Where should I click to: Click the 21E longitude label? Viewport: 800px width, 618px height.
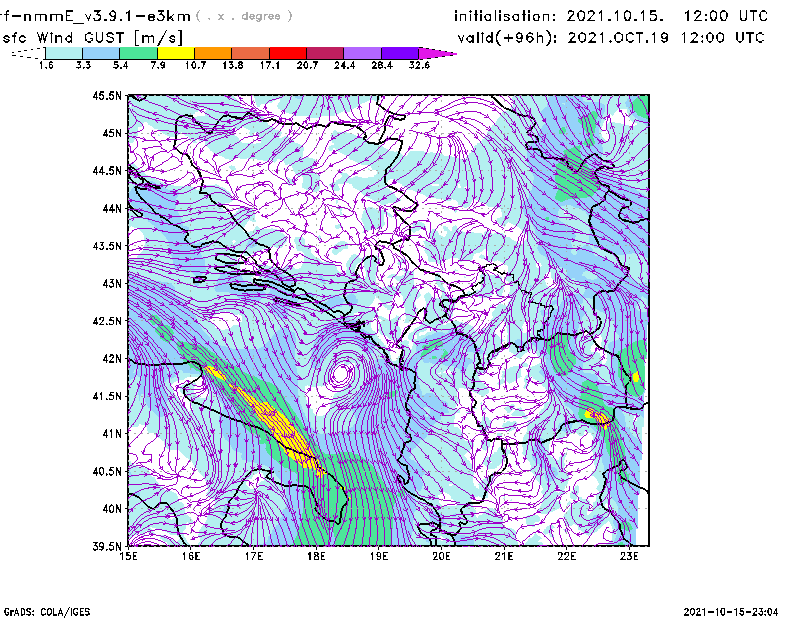[x=504, y=556]
